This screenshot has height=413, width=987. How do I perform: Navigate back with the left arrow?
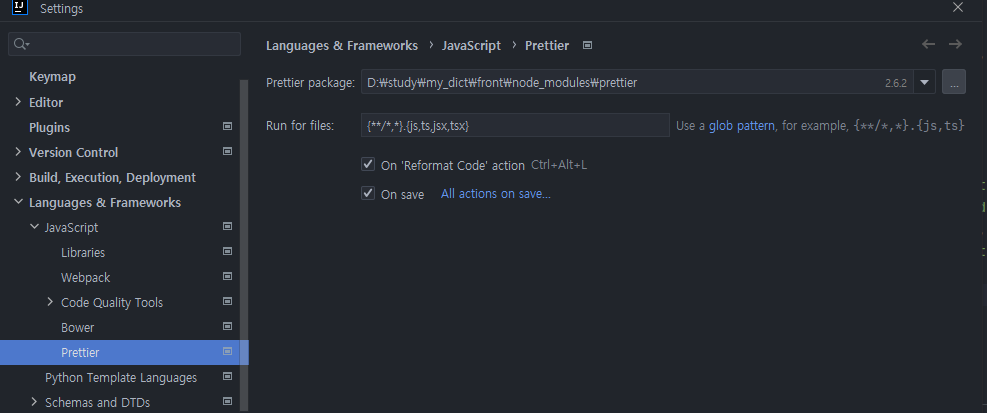pyautogui.click(x=928, y=44)
